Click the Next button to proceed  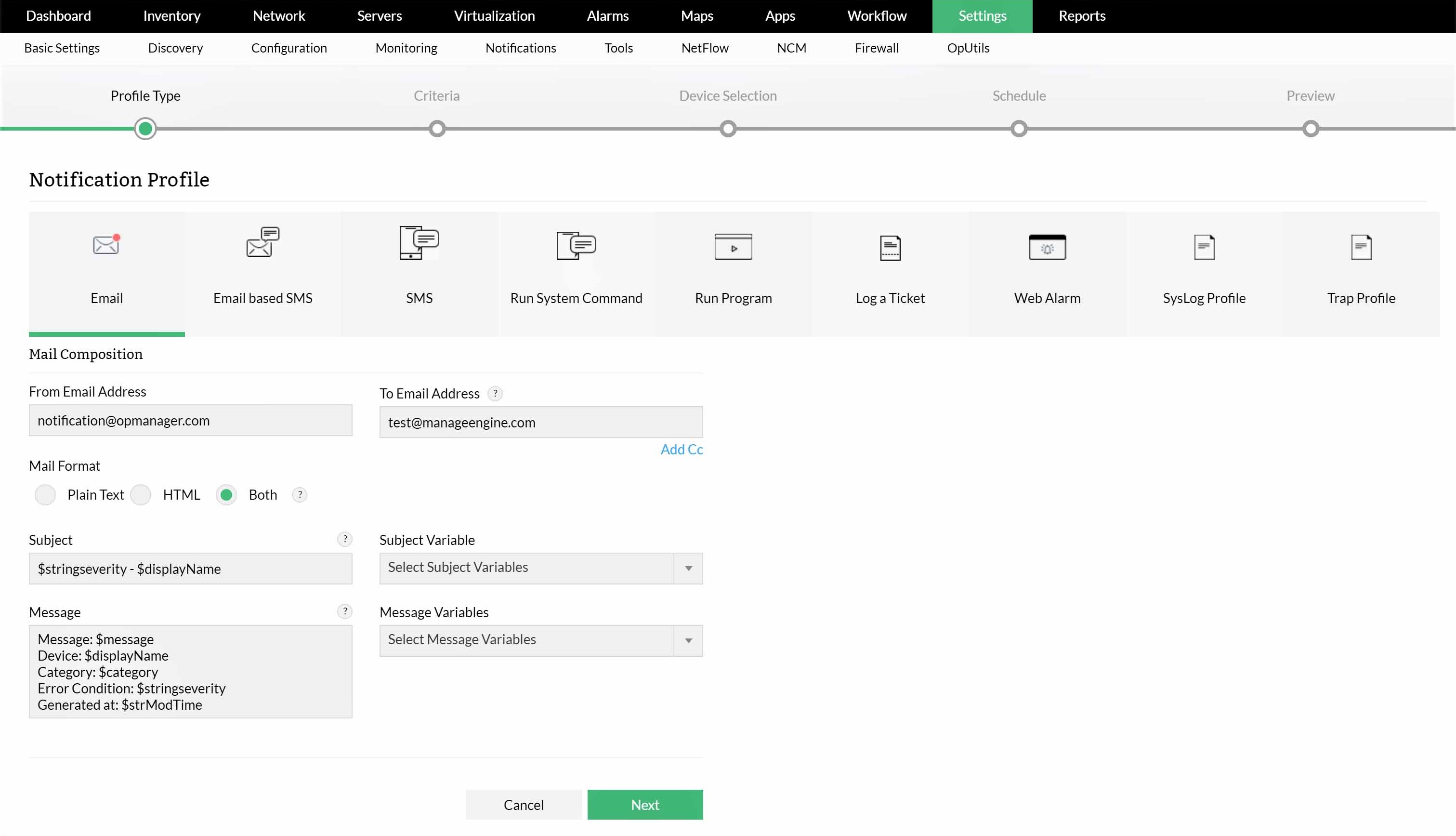(645, 804)
